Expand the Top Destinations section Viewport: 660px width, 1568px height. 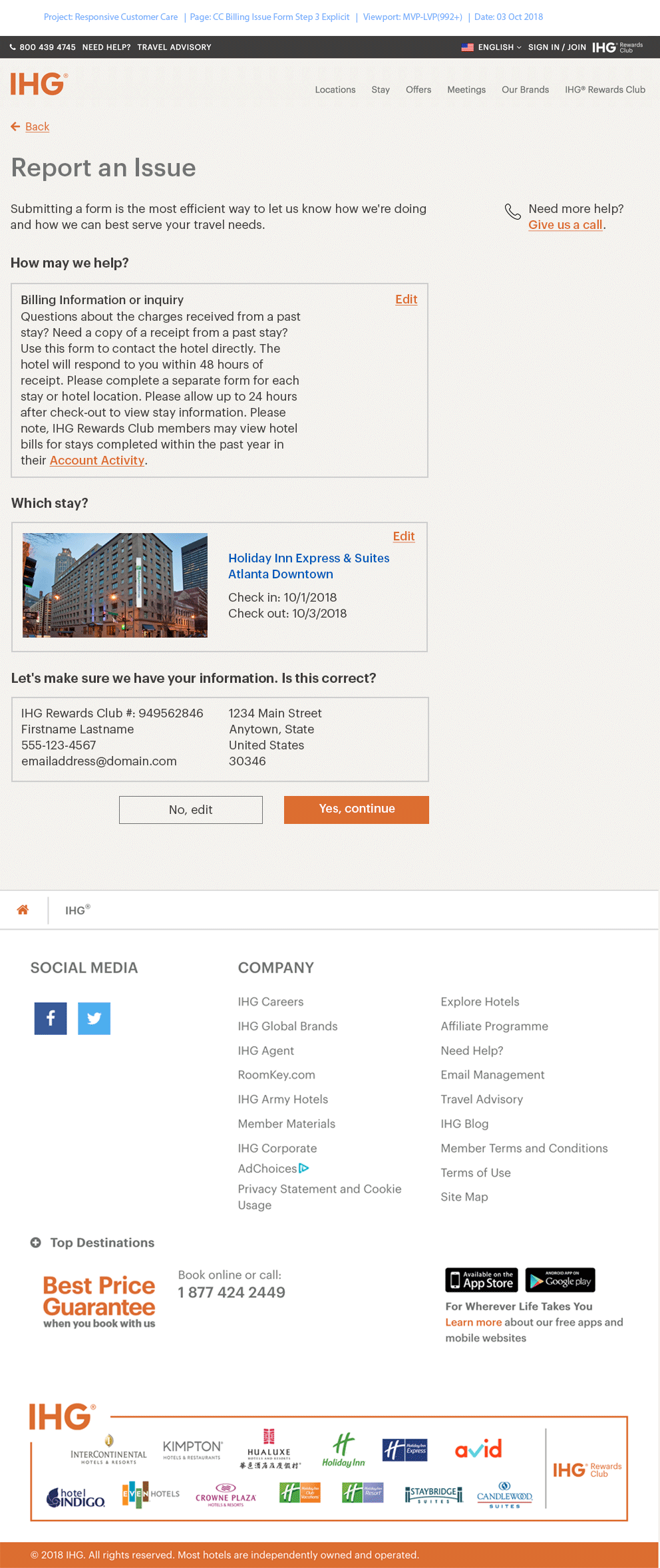(92, 1243)
